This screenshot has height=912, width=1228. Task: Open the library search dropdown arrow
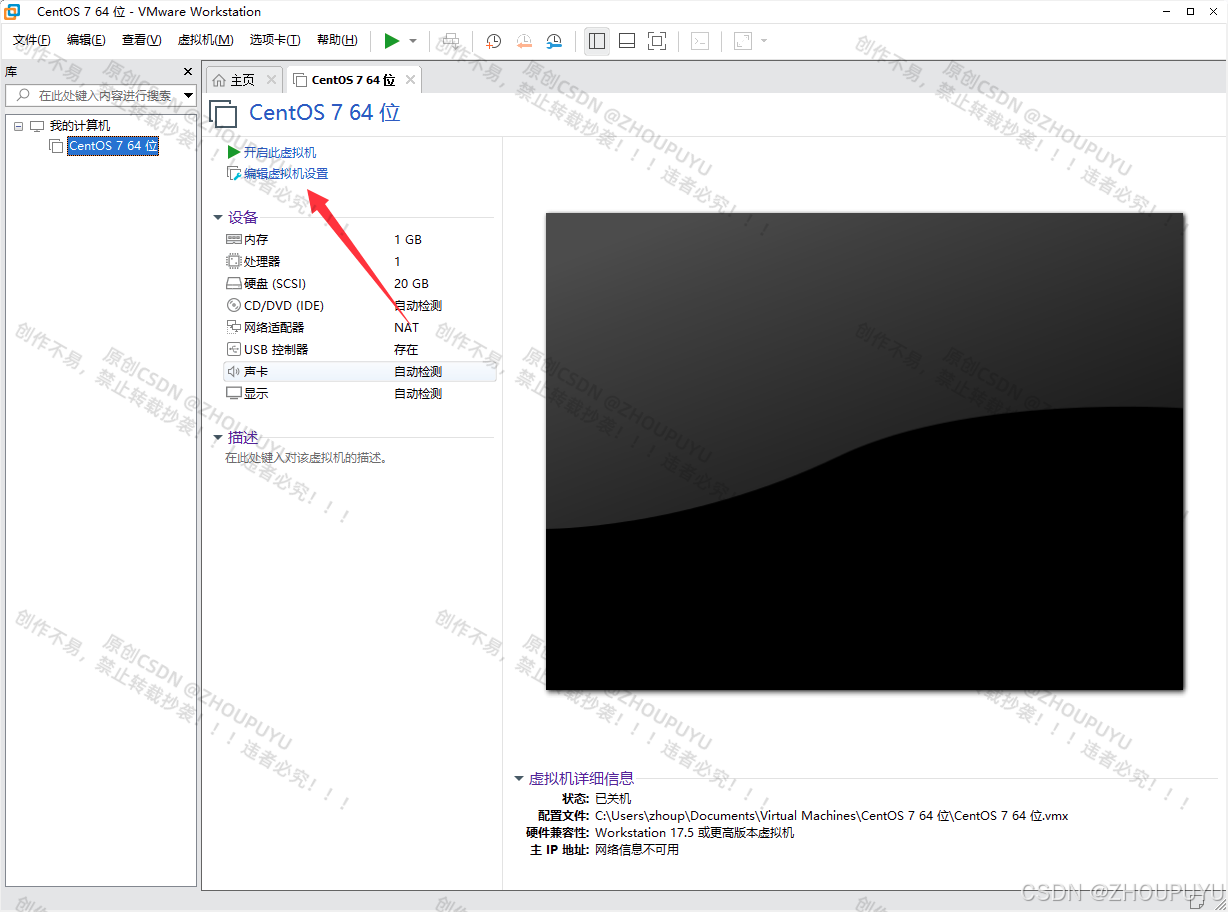[189, 95]
